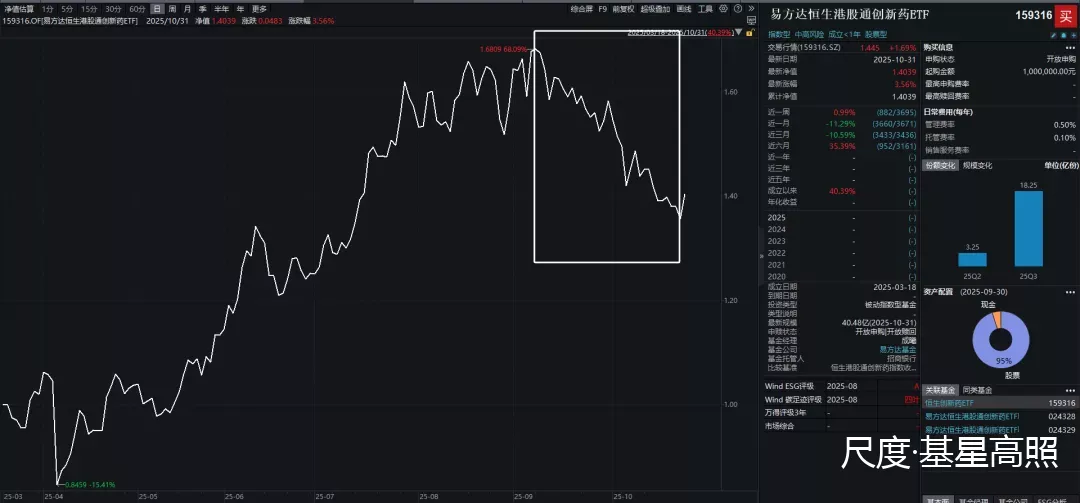
Task: Click the red 买 (buy) button
Action: 1065,16
